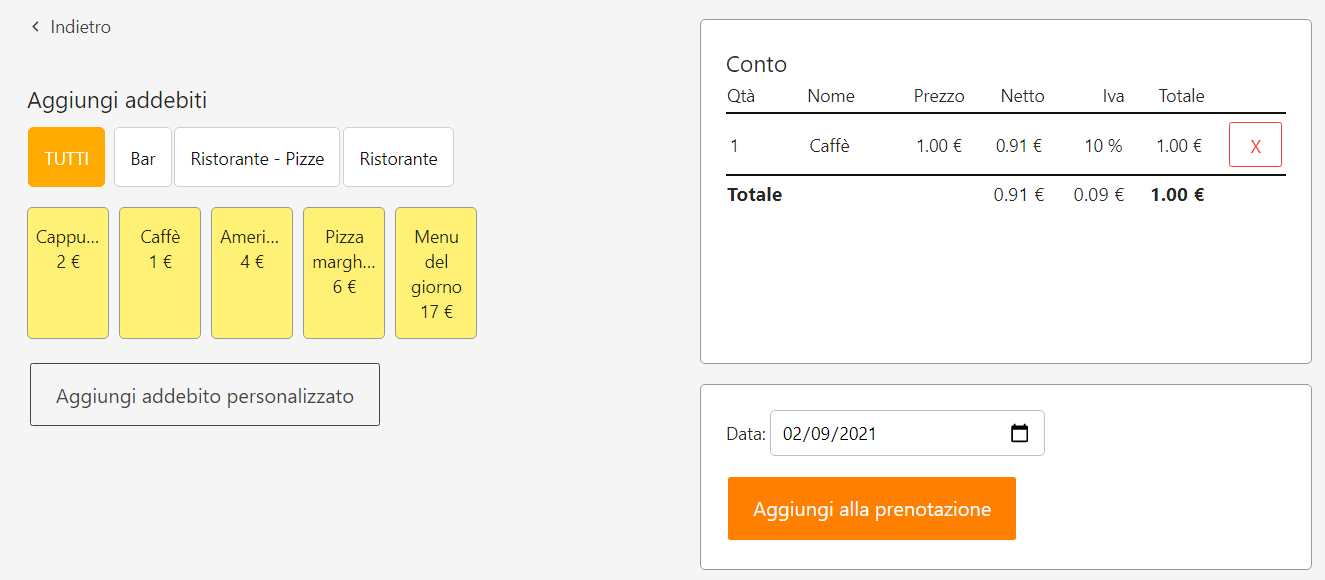Click the back chevron arrow icon
The image size is (1325, 580).
[x=35, y=27]
